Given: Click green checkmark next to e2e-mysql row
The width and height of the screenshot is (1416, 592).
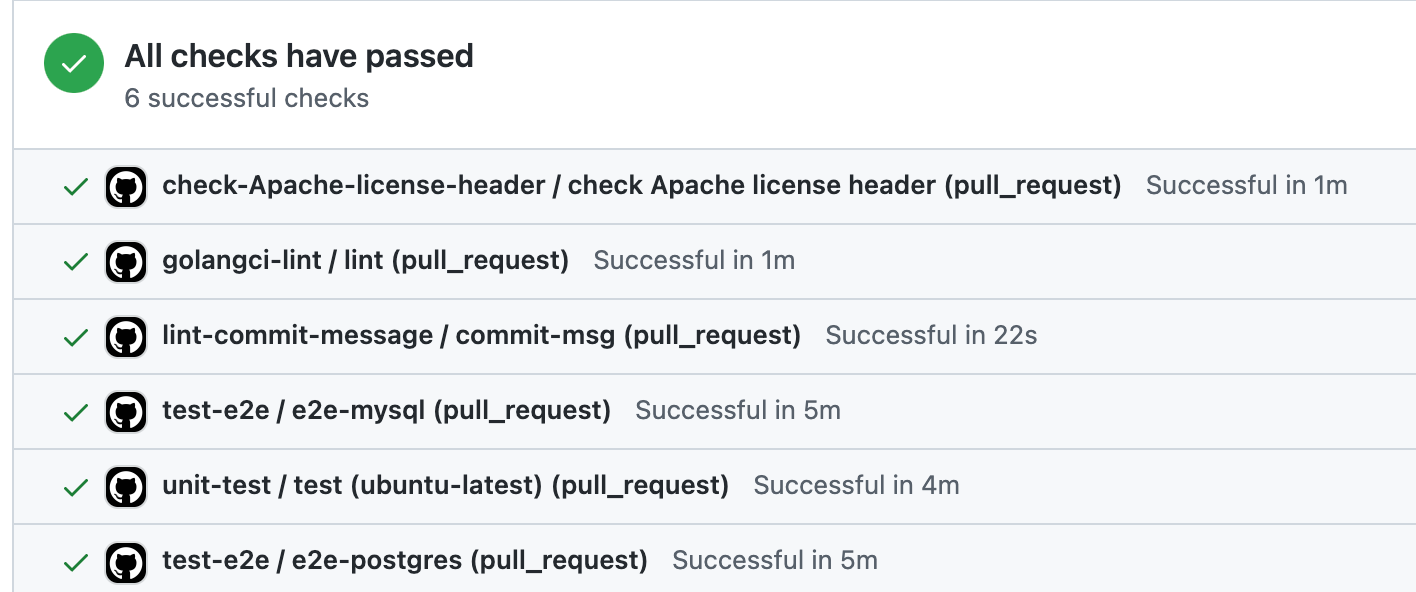Looking at the screenshot, I should (x=76, y=412).
